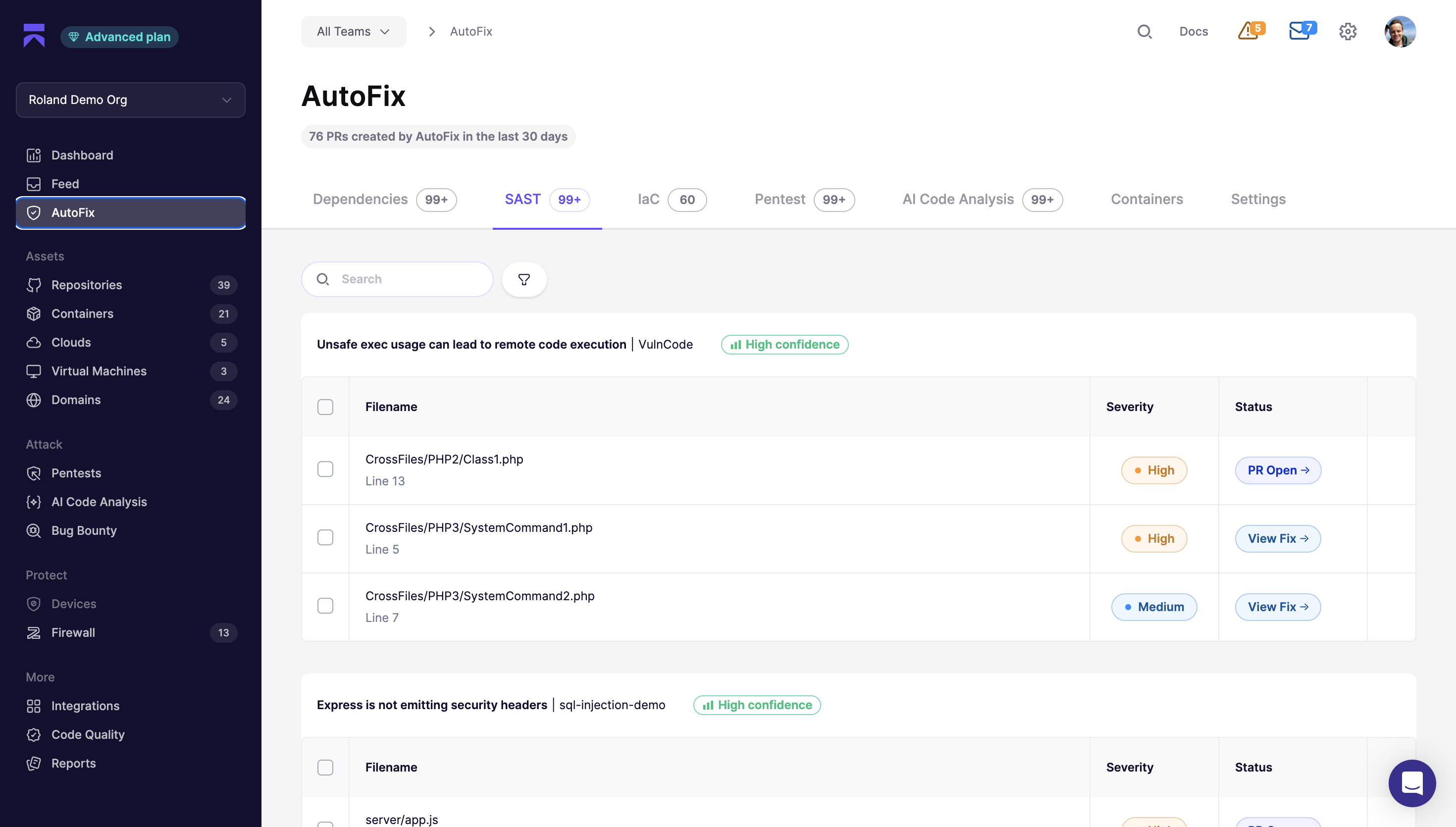Click the Reports sidebar icon
This screenshot has width=1456, height=827.
click(x=34, y=764)
